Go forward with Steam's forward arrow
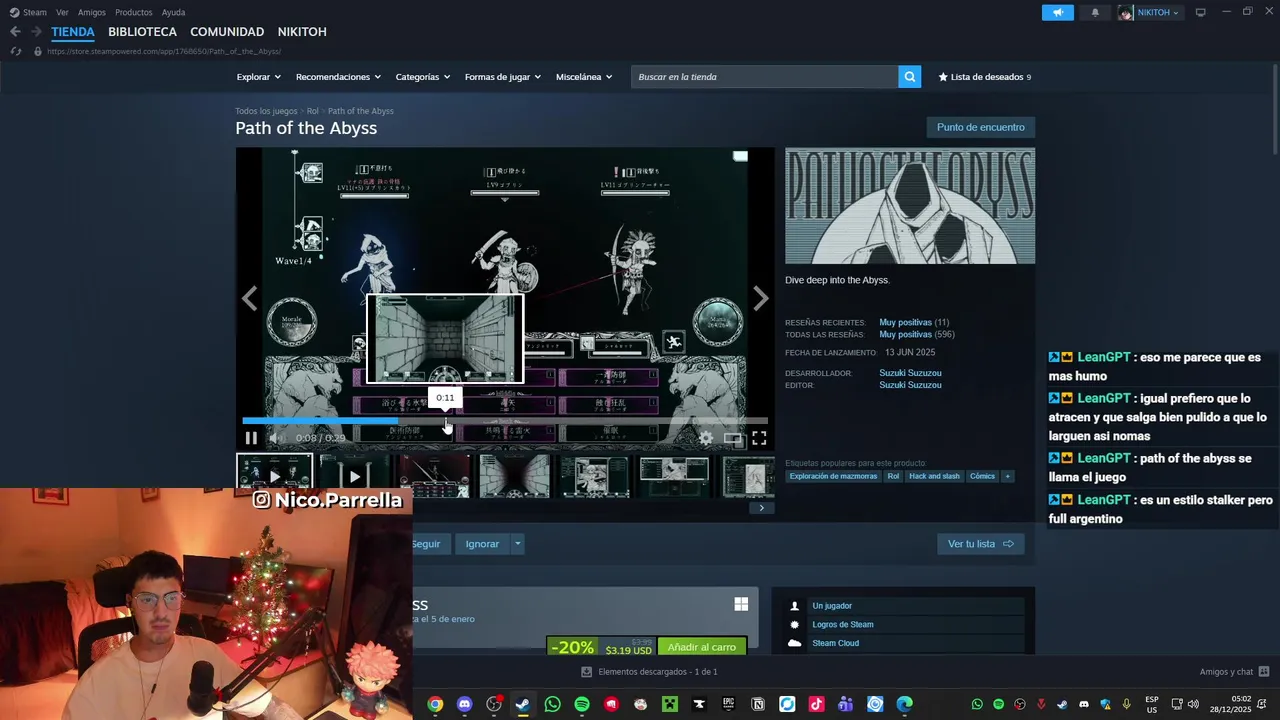Screen dimensions: 1280x720 click(x=36, y=32)
